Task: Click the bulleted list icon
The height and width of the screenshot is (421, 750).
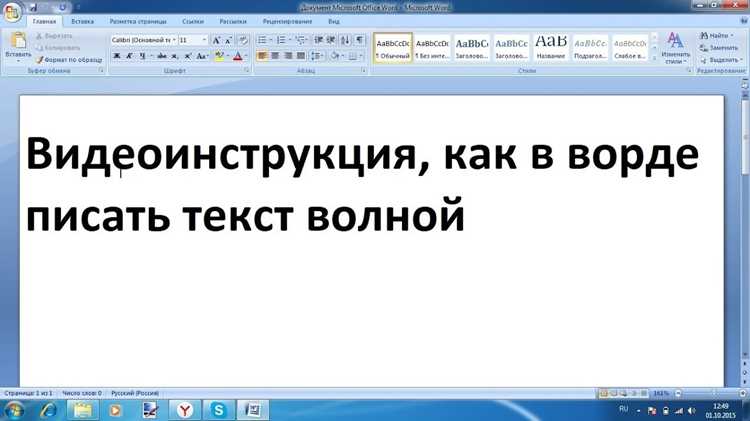Action: (262, 40)
